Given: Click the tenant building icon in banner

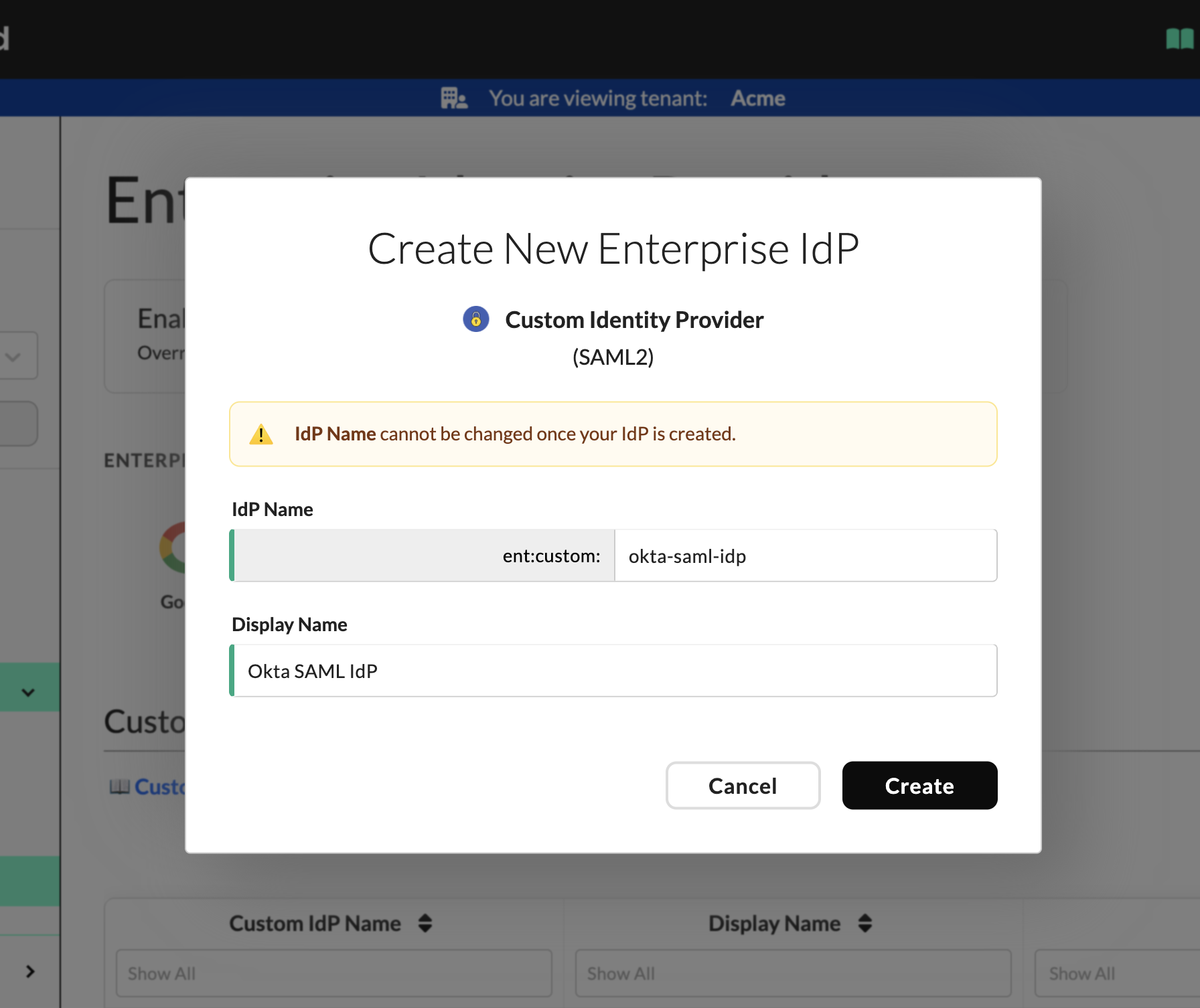Looking at the screenshot, I should 454,98.
